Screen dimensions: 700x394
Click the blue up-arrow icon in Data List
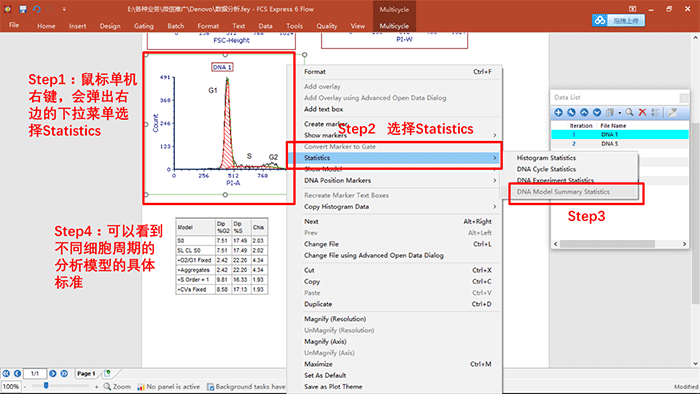coord(584,112)
